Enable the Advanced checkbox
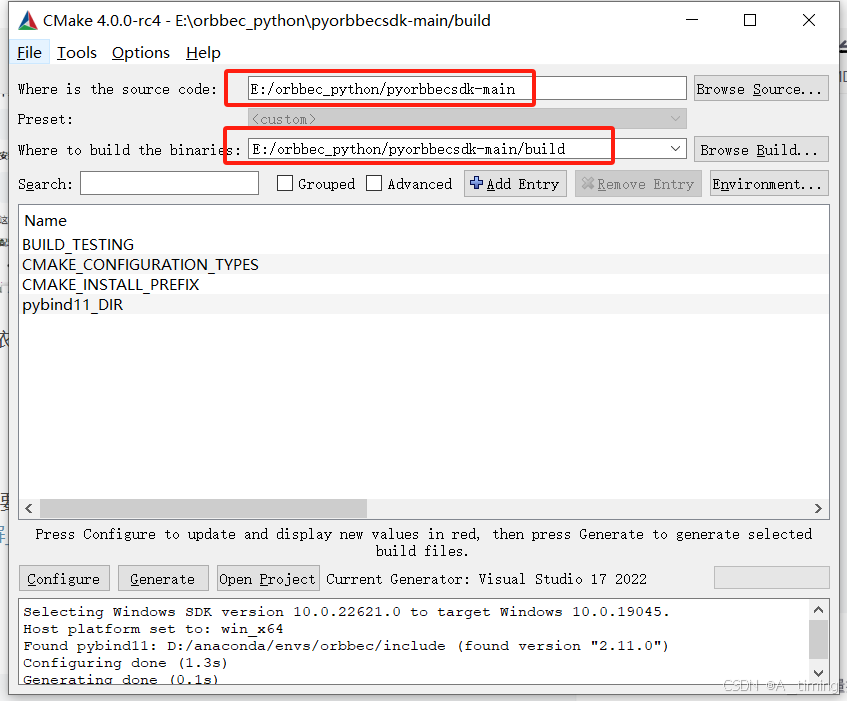The image size is (847, 701). point(374,183)
